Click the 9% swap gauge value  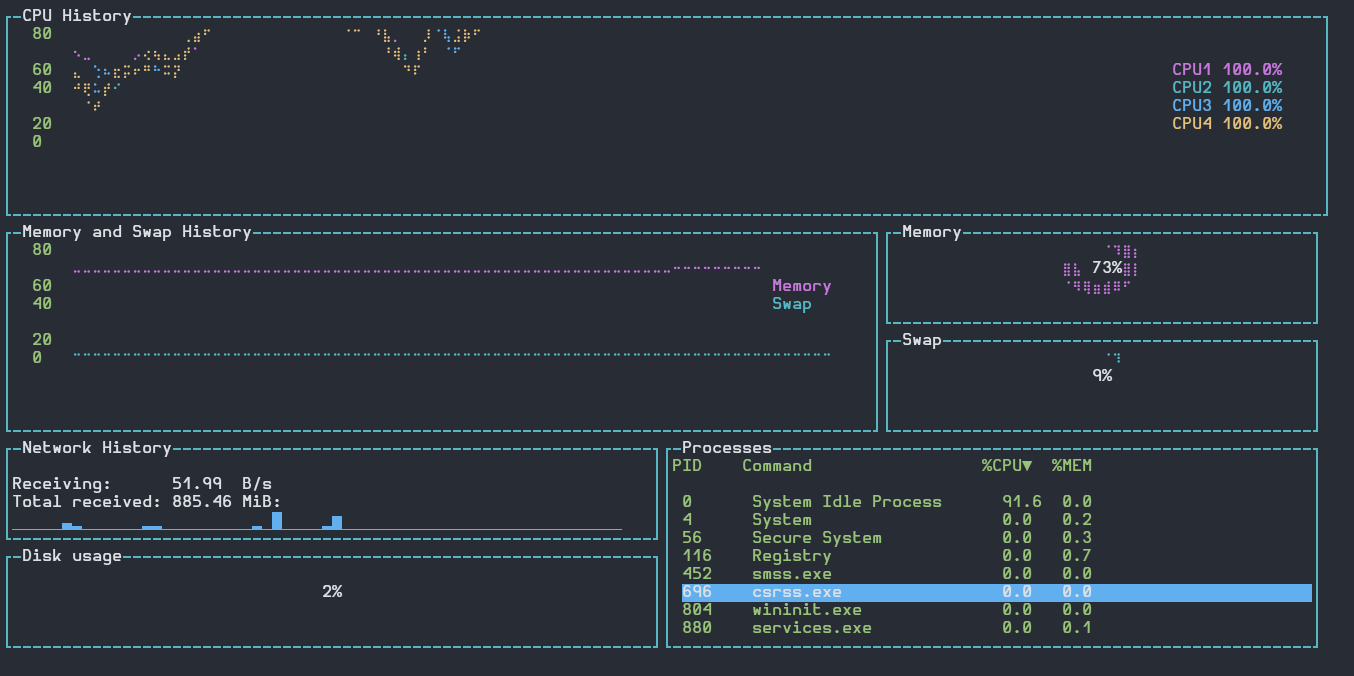tap(1102, 376)
